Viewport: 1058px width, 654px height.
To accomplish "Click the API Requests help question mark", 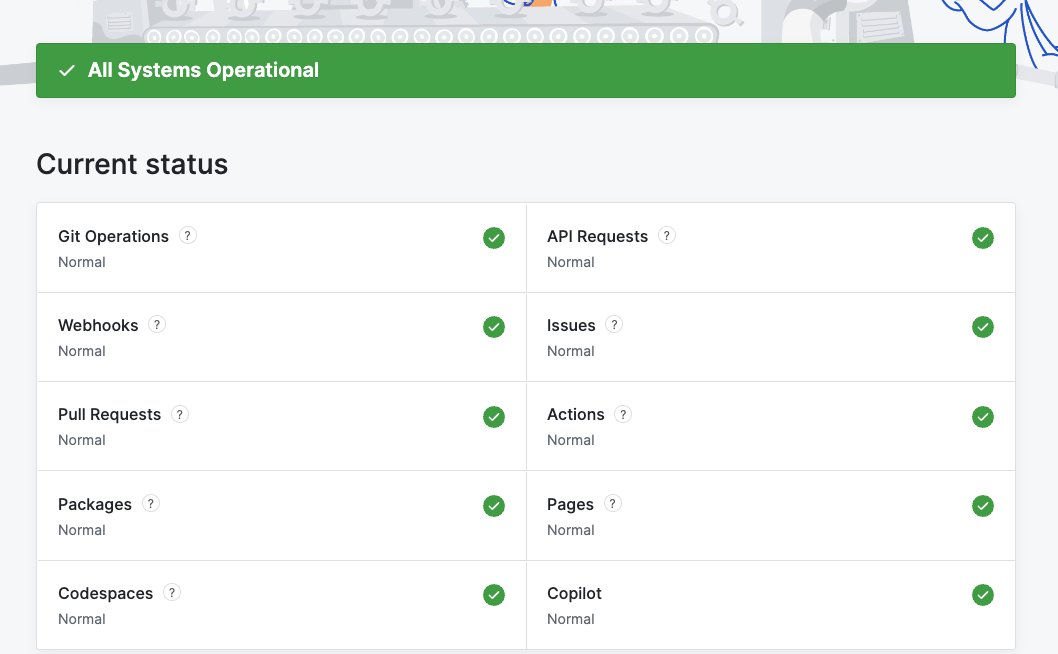I will click(667, 236).
